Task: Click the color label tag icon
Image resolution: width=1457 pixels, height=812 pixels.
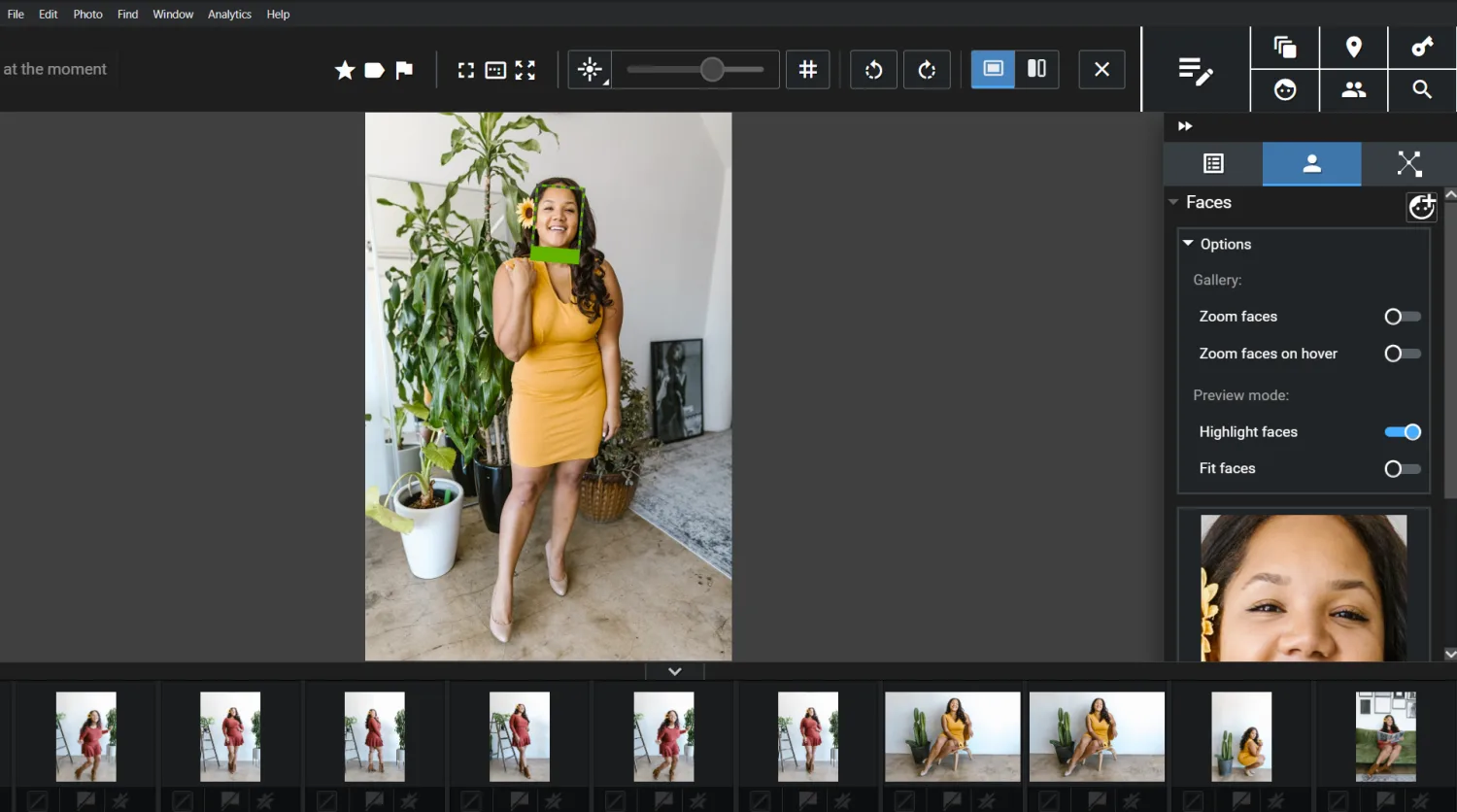Action: (x=374, y=70)
